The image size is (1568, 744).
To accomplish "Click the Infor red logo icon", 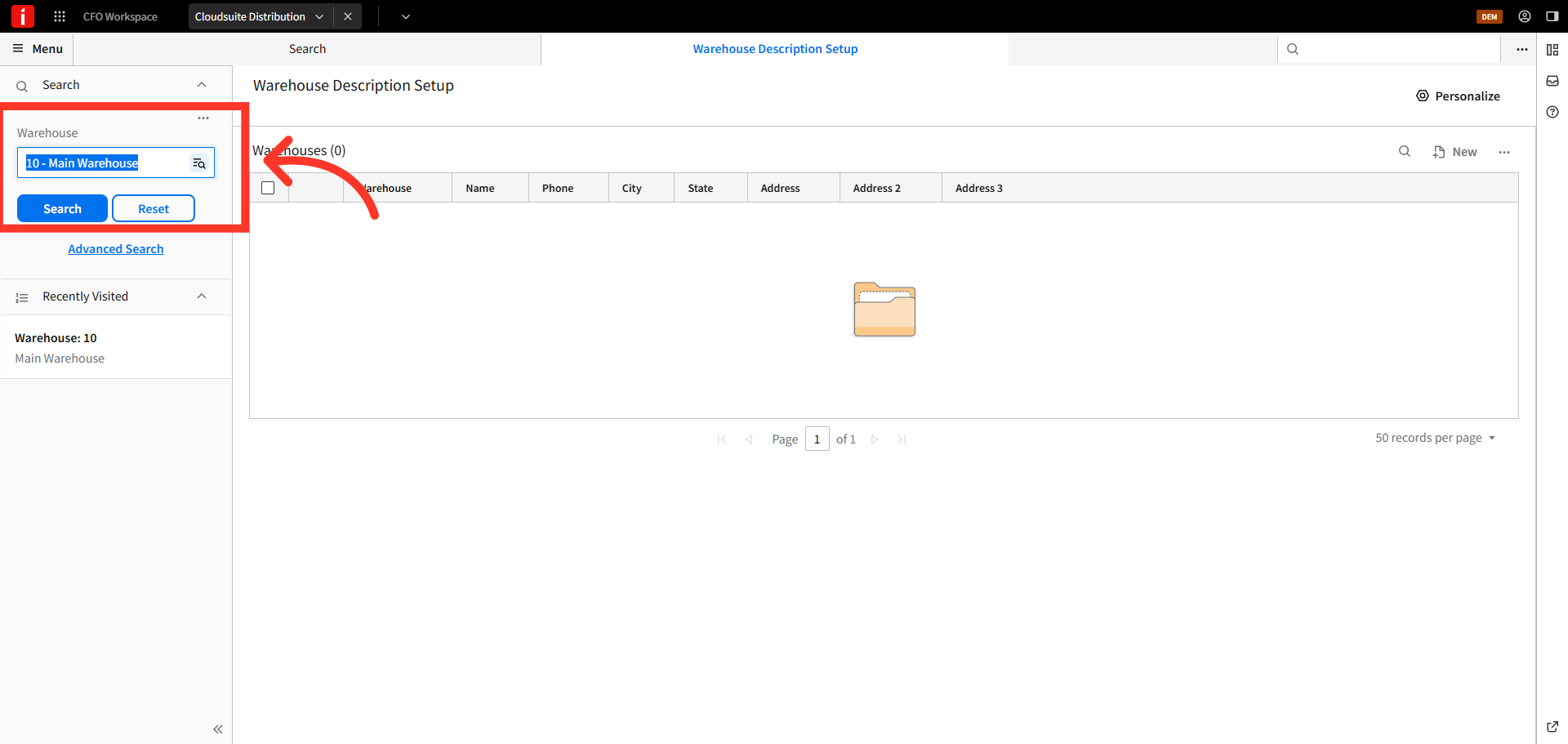I will point(23,16).
